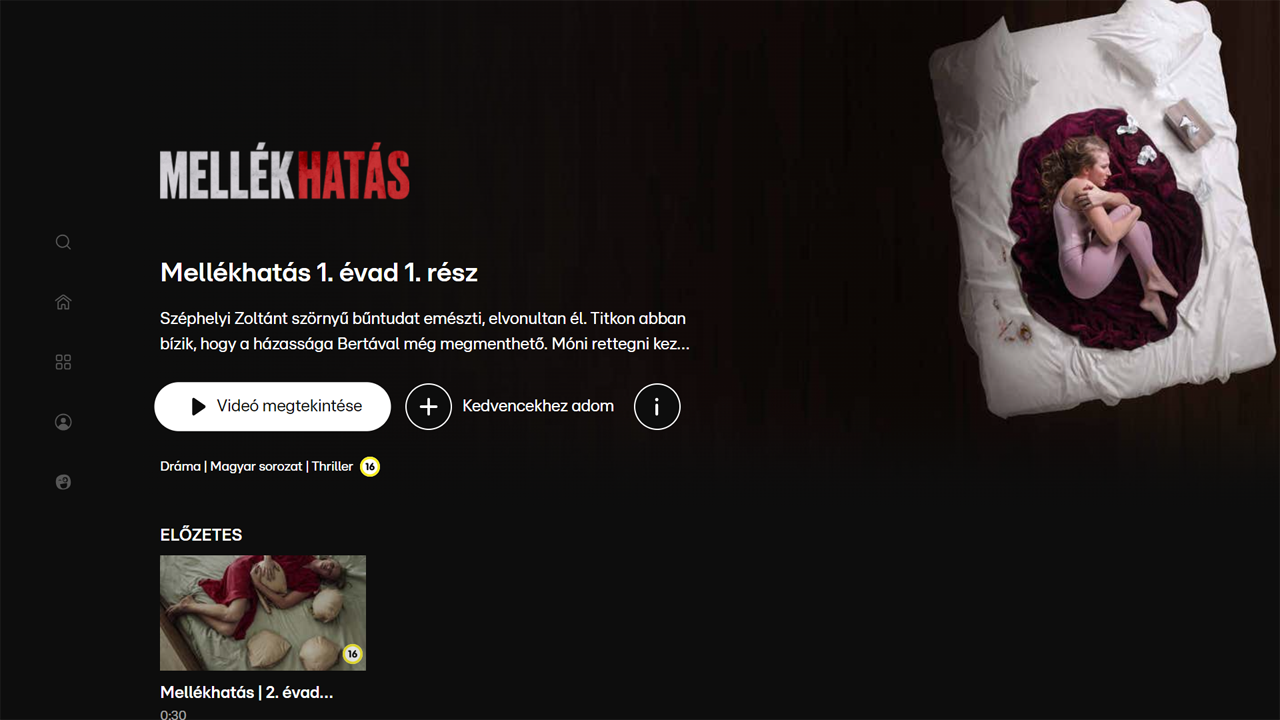Open the info circle icon

tap(657, 407)
